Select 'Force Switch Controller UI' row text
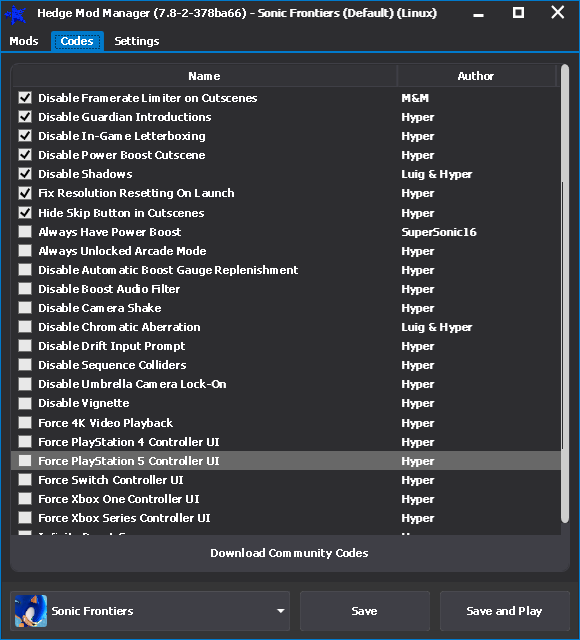The height and width of the screenshot is (640, 580). pos(111,480)
